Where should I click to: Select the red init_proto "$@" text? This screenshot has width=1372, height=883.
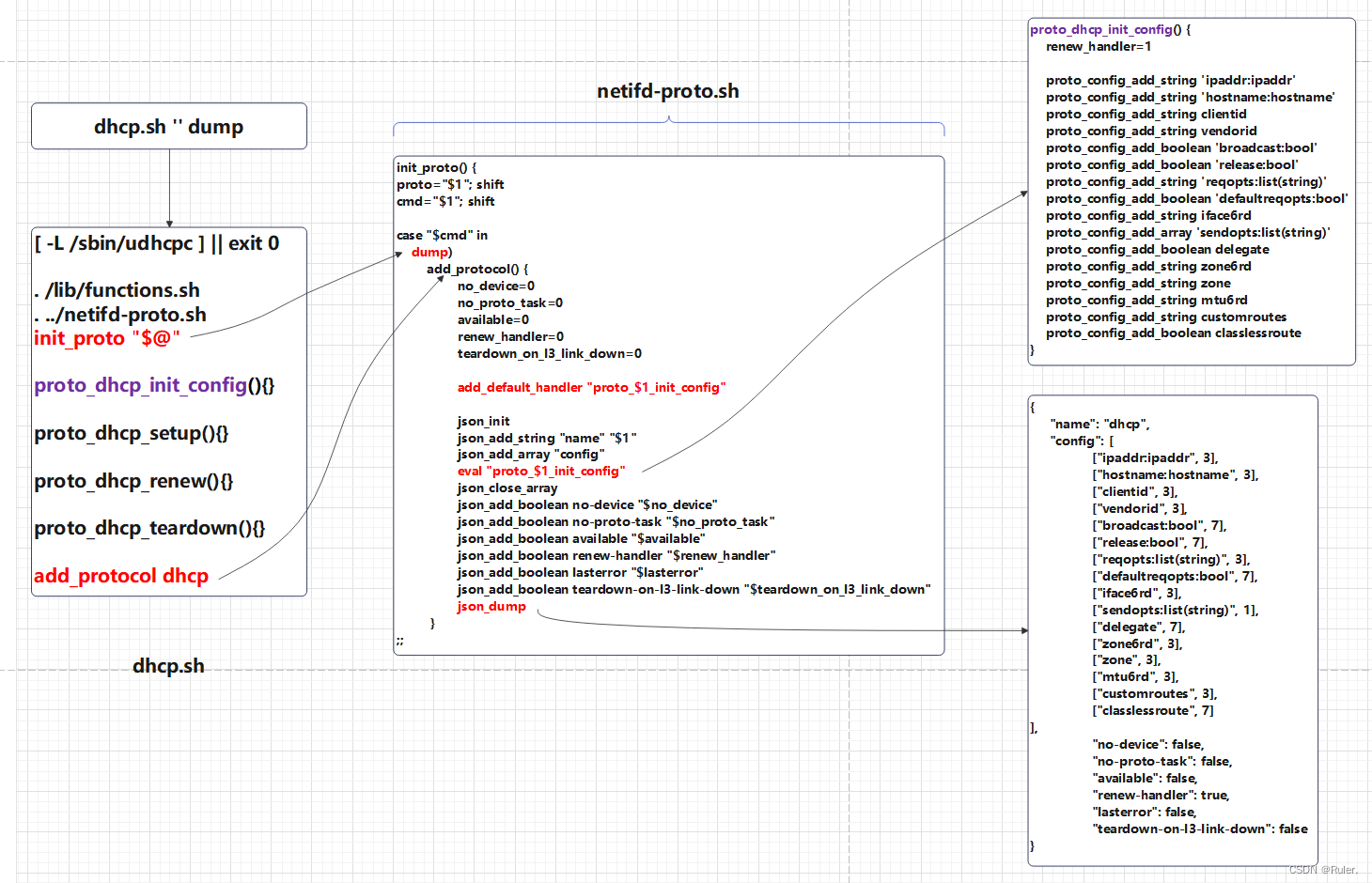pos(106,338)
